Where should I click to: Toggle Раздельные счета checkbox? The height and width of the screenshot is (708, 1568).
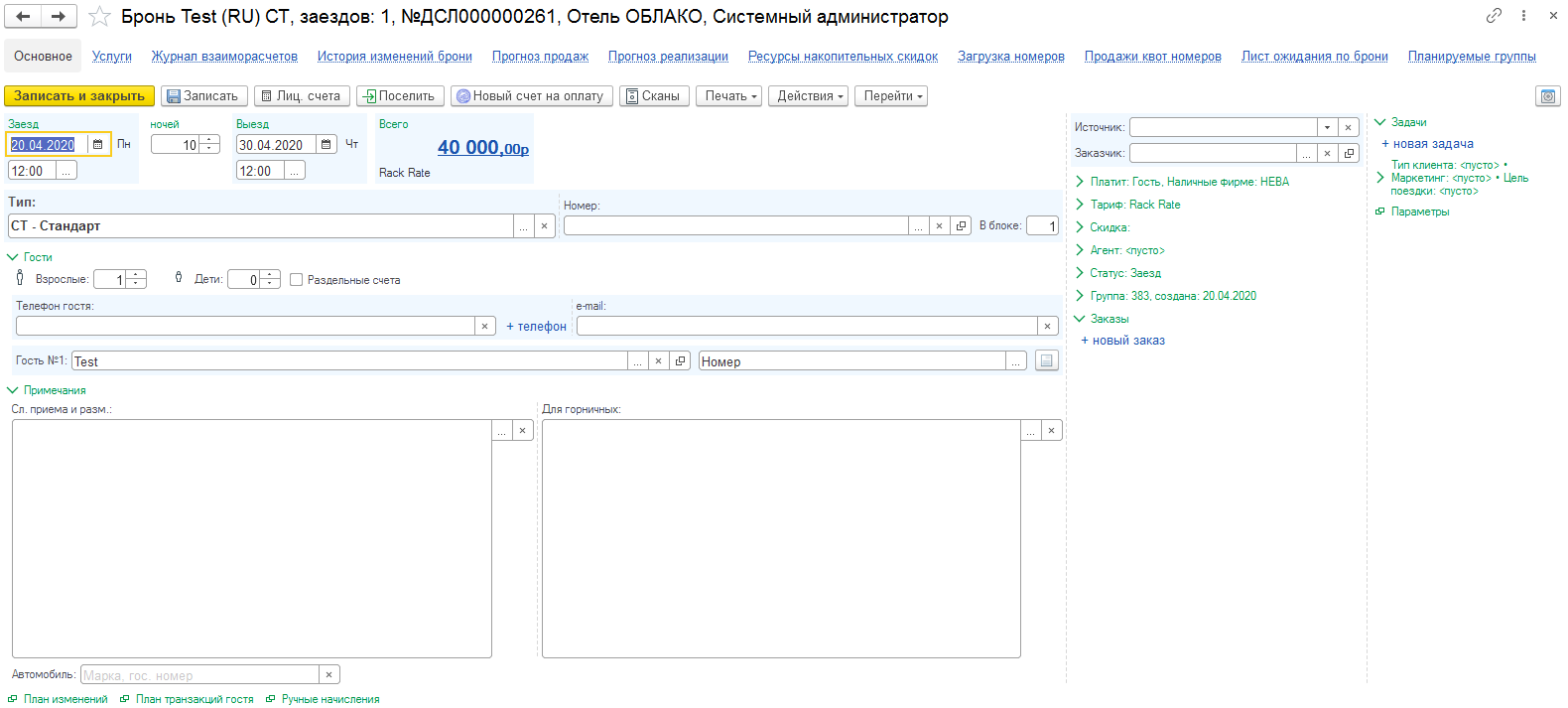[x=296, y=280]
